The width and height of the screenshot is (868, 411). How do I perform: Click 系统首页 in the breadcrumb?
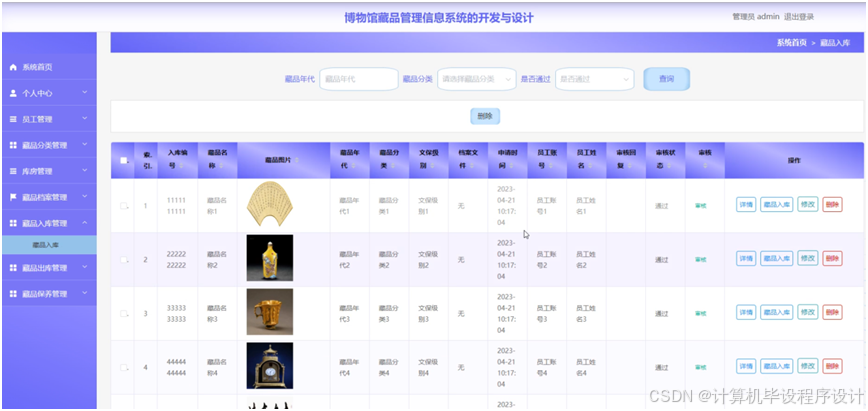pyautogui.click(x=792, y=43)
